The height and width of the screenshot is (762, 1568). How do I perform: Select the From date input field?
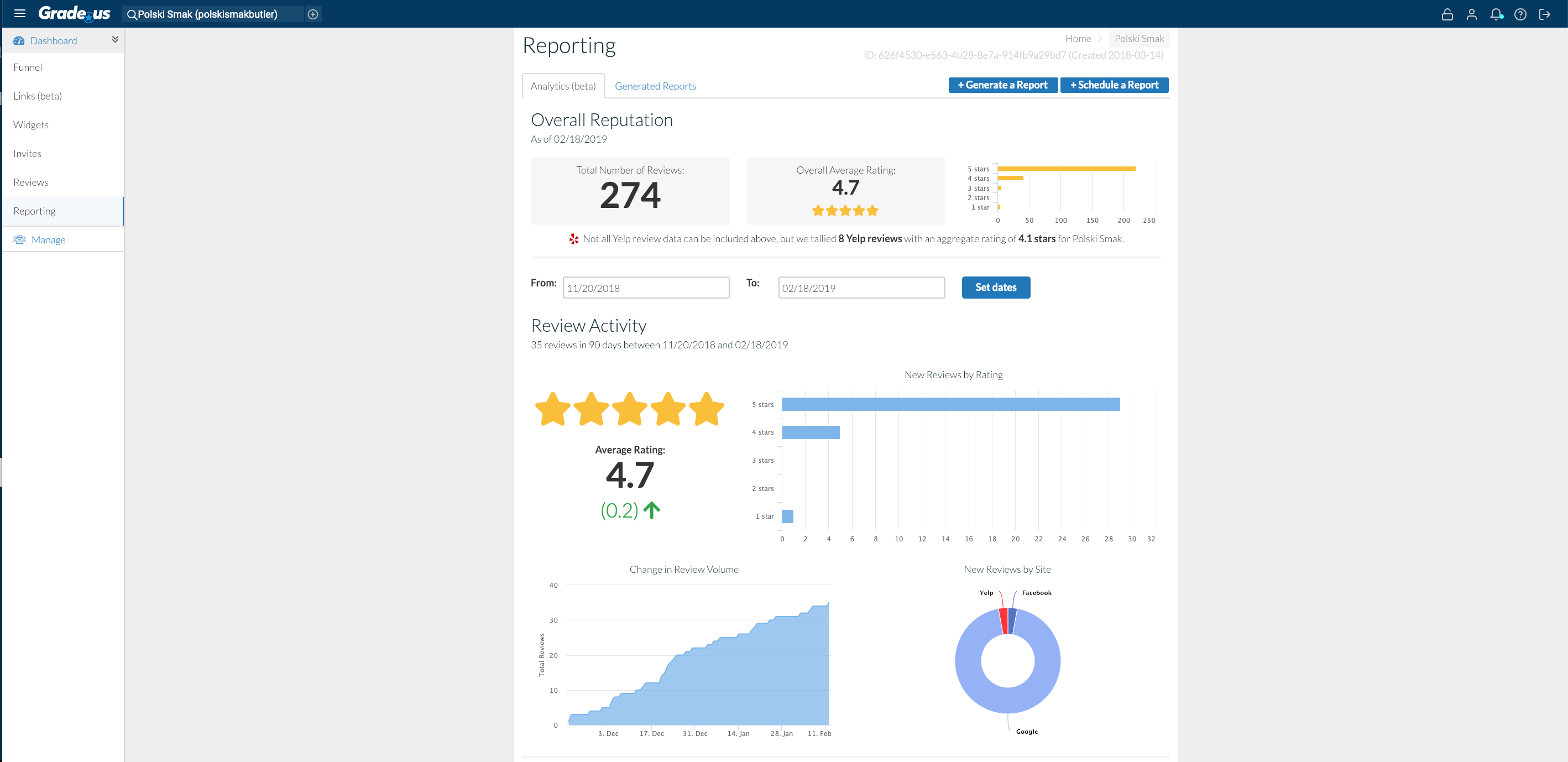pos(646,288)
